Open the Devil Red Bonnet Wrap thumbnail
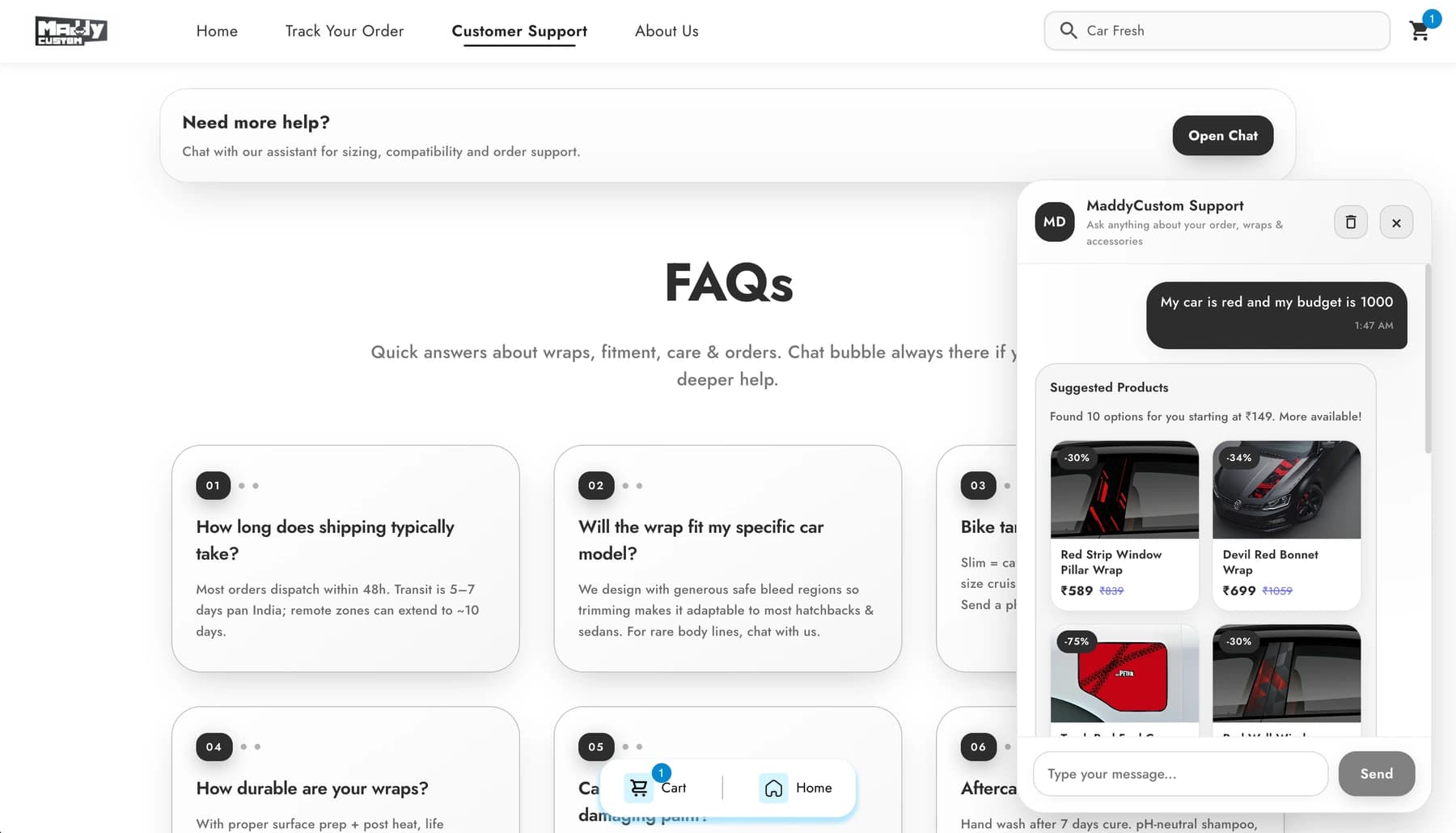 [1287, 489]
